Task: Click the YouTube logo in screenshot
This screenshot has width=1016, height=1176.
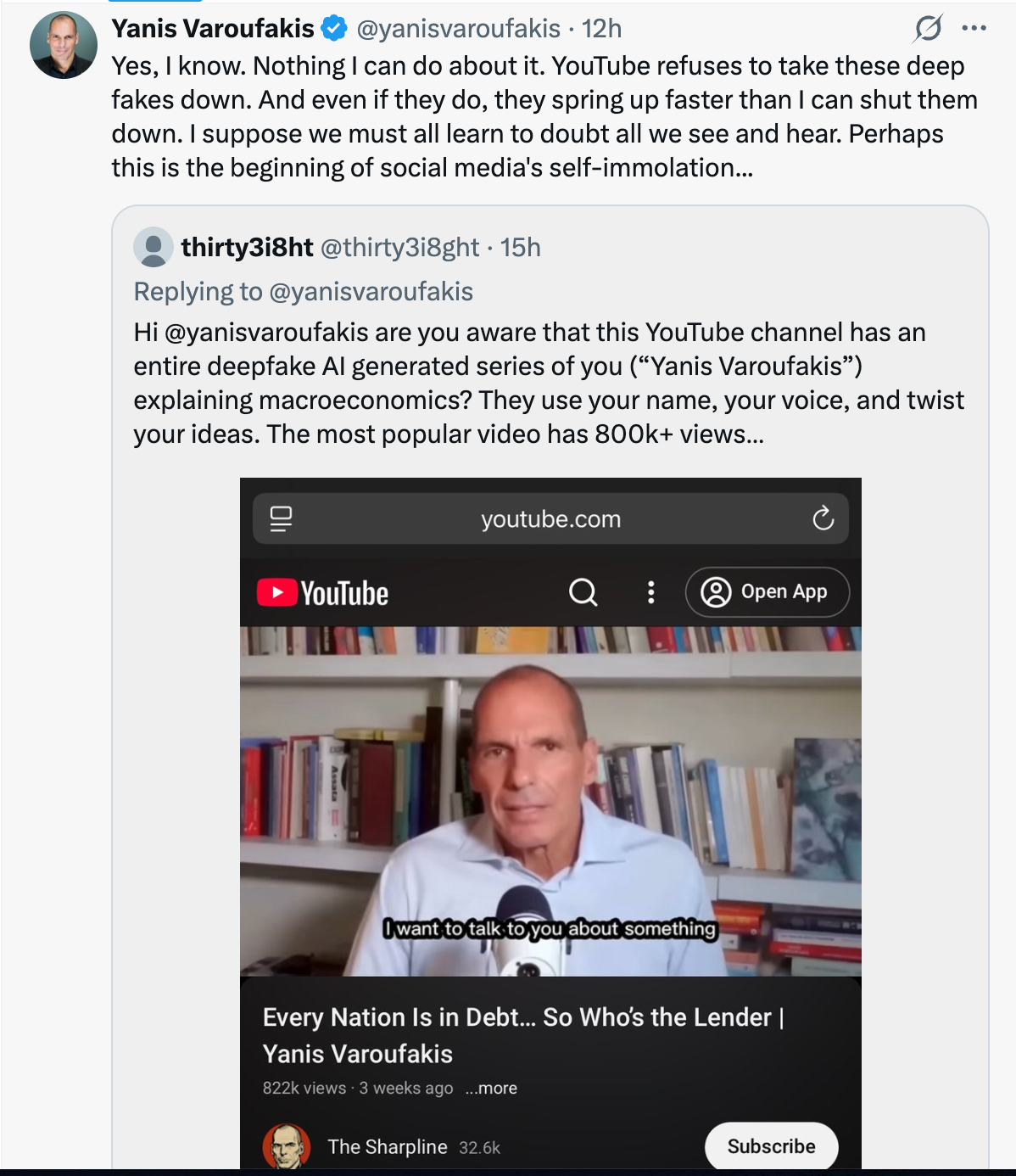Action: point(323,592)
